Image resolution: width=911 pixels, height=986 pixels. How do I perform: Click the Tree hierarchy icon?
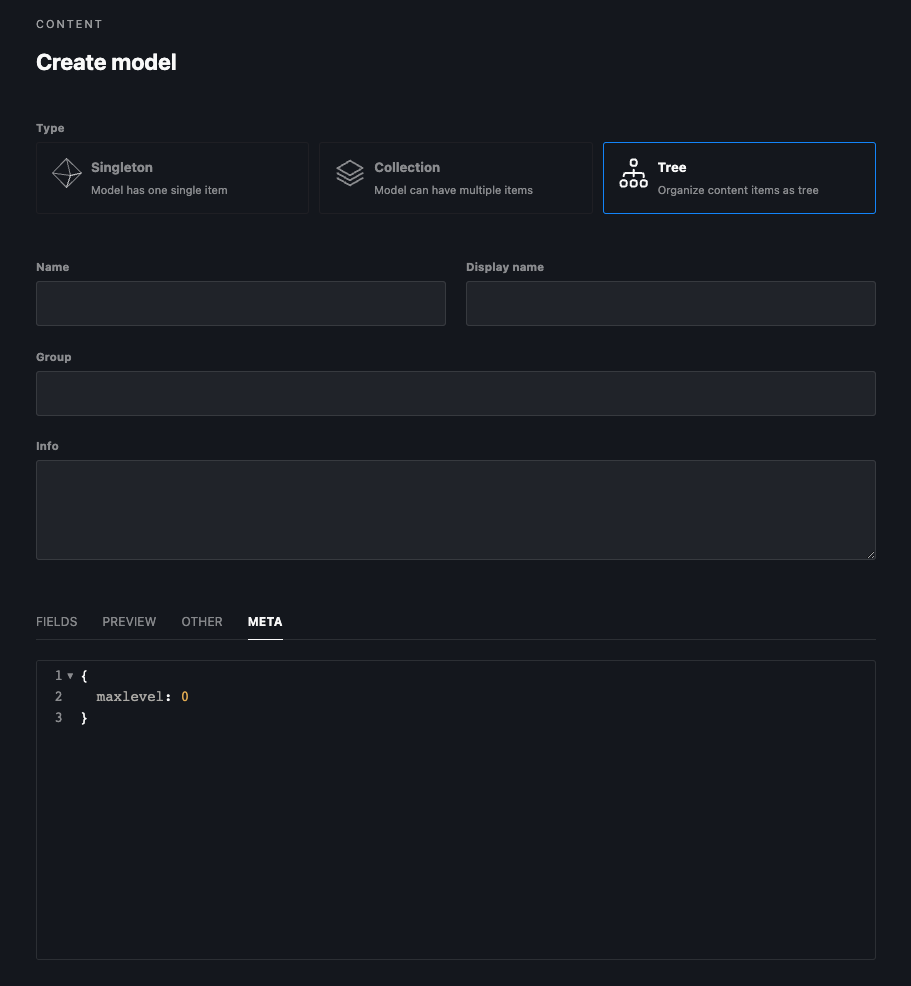[x=633, y=172]
